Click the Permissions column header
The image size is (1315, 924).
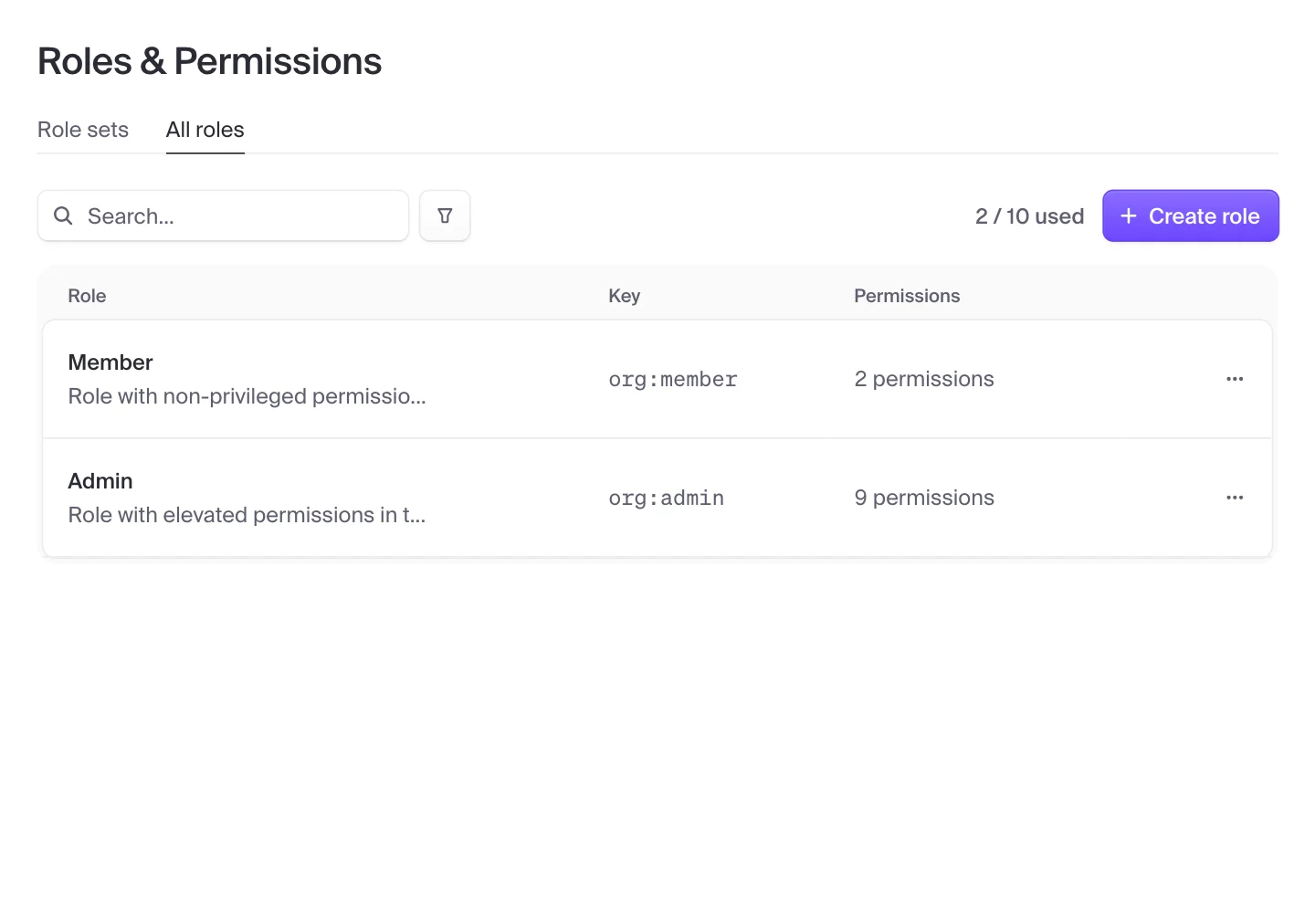(x=907, y=296)
